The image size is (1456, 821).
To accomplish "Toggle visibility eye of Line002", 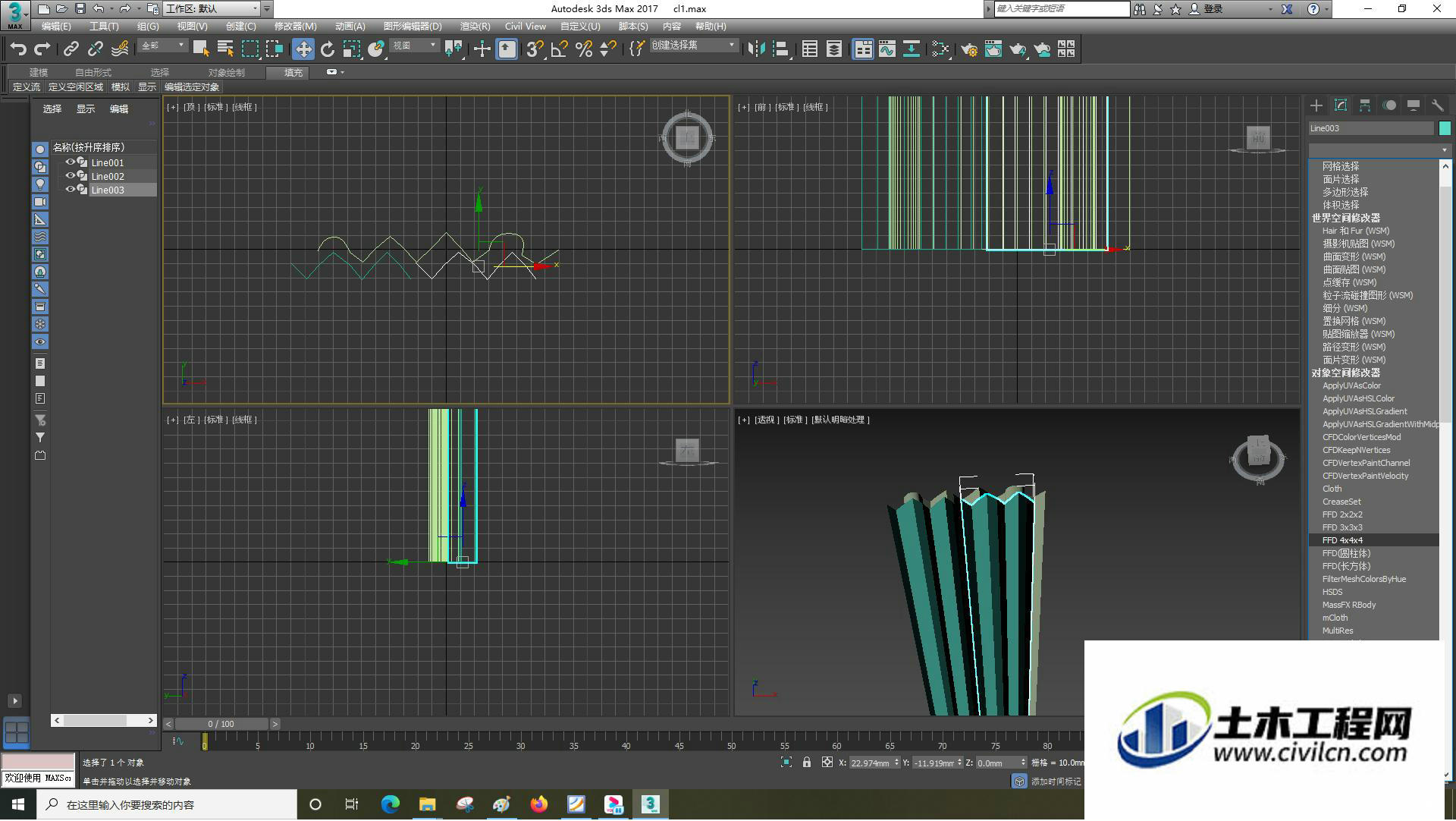I will (x=70, y=176).
